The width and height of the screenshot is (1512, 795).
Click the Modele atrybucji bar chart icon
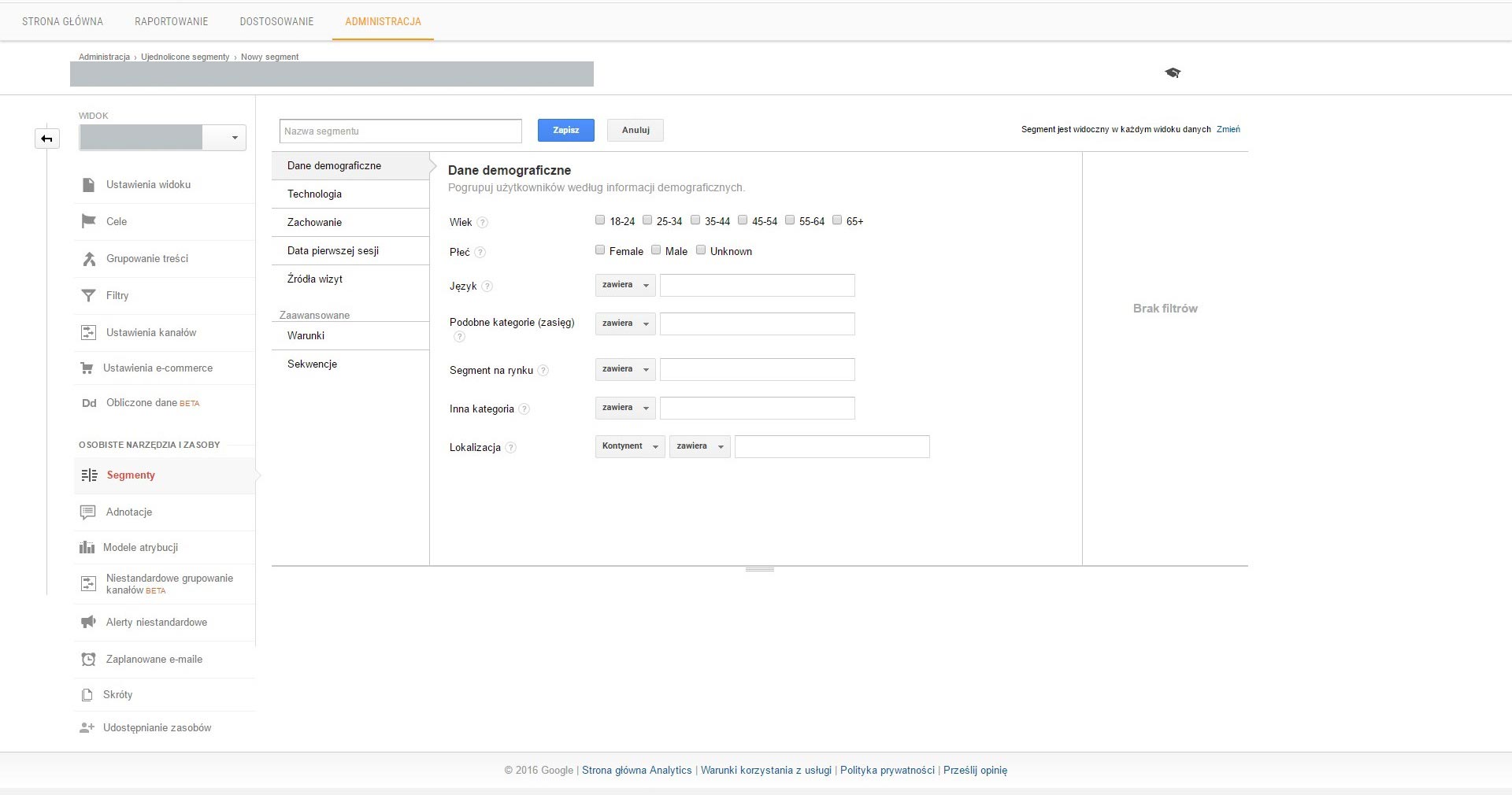coord(87,547)
